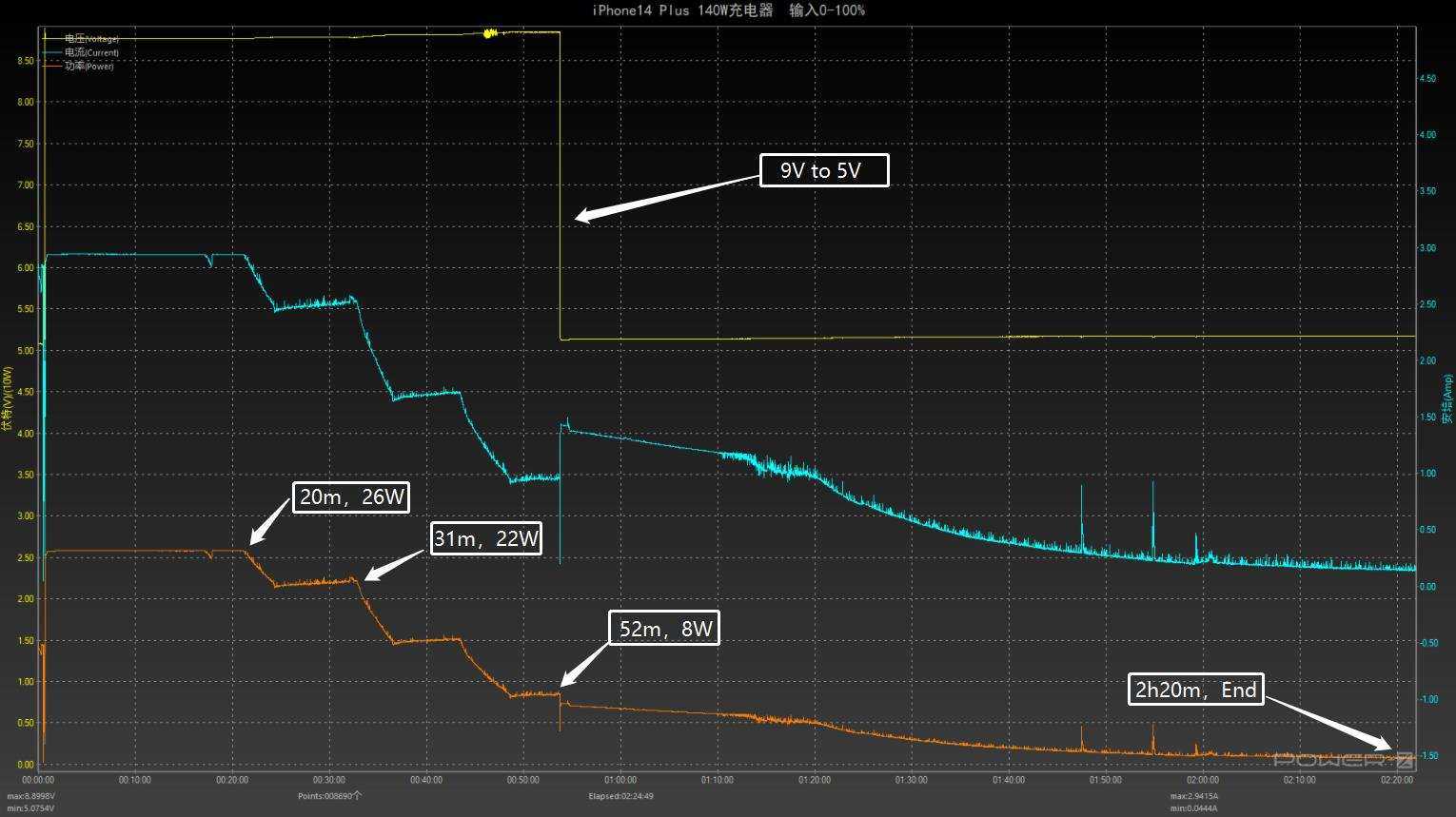The image size is (1456, 817).
Task: Click the 8.50 voltage axis tick label
Action: pos(26,61)
